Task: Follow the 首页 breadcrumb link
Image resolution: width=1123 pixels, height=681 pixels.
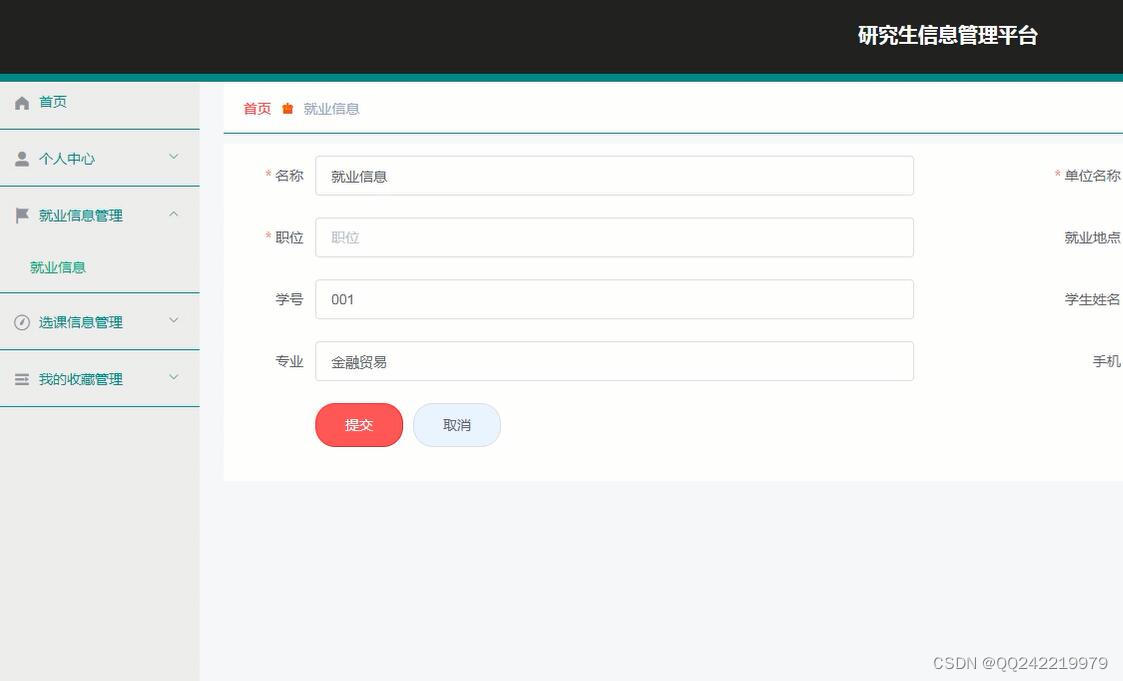Action: [255, 108]
